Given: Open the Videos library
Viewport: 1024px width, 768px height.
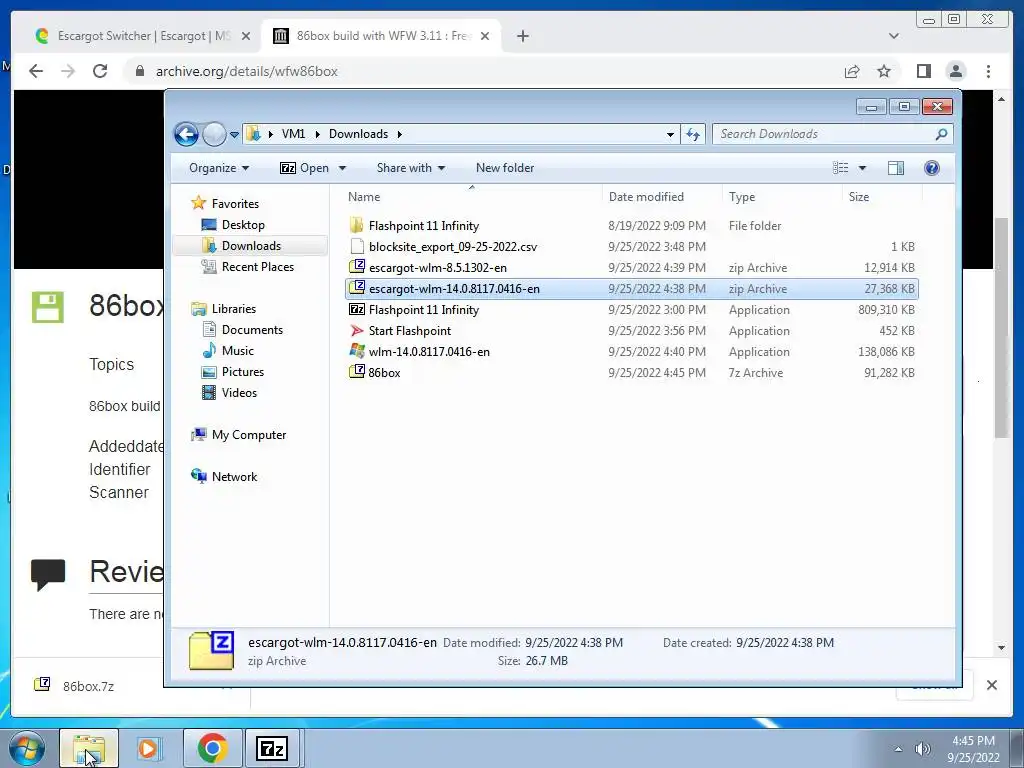Looking at the screenshot, I should tap(229, 392).
